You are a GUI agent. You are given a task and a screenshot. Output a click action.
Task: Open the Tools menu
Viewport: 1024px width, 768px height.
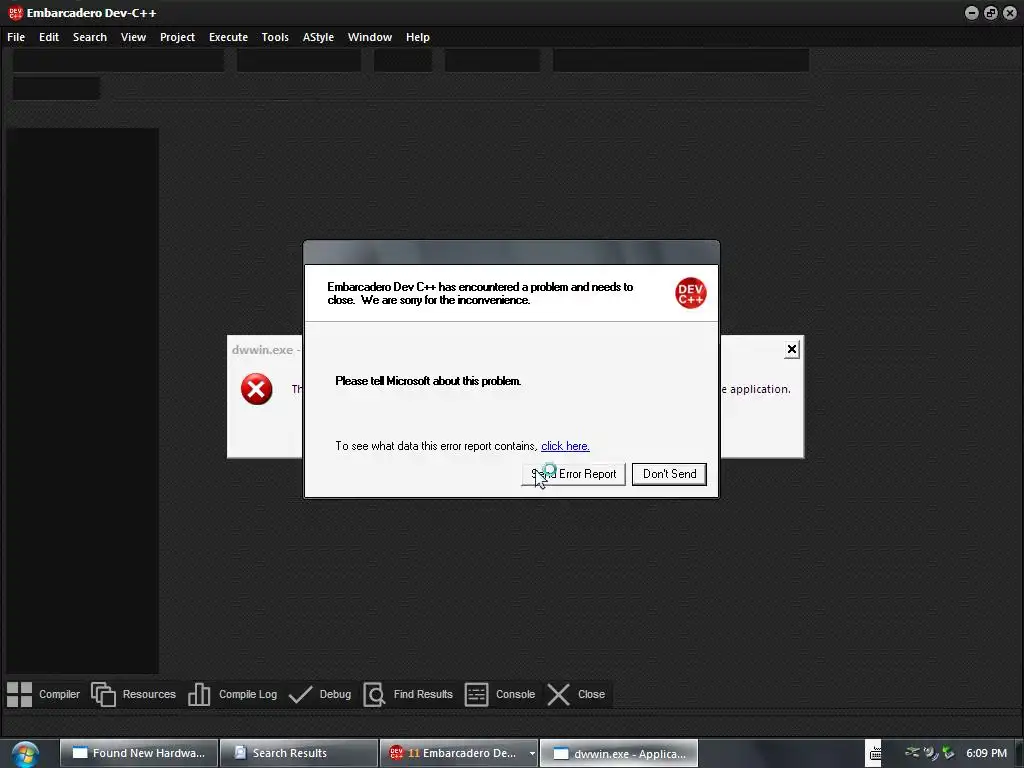[x=275, y=37]
